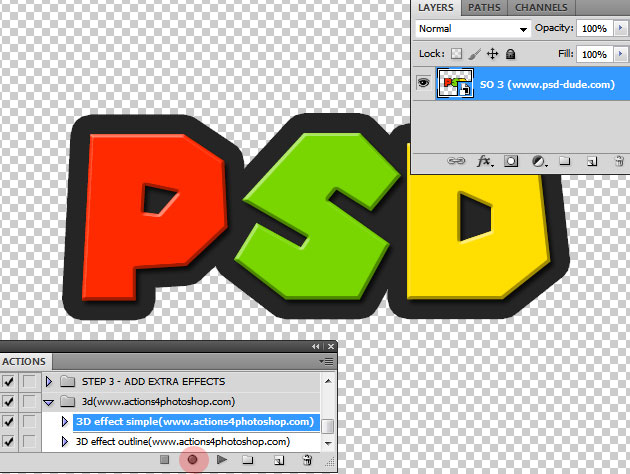The image size is (630, 474).
Task: Create new action icon in Actions panel
Action: tap(279, 460)
